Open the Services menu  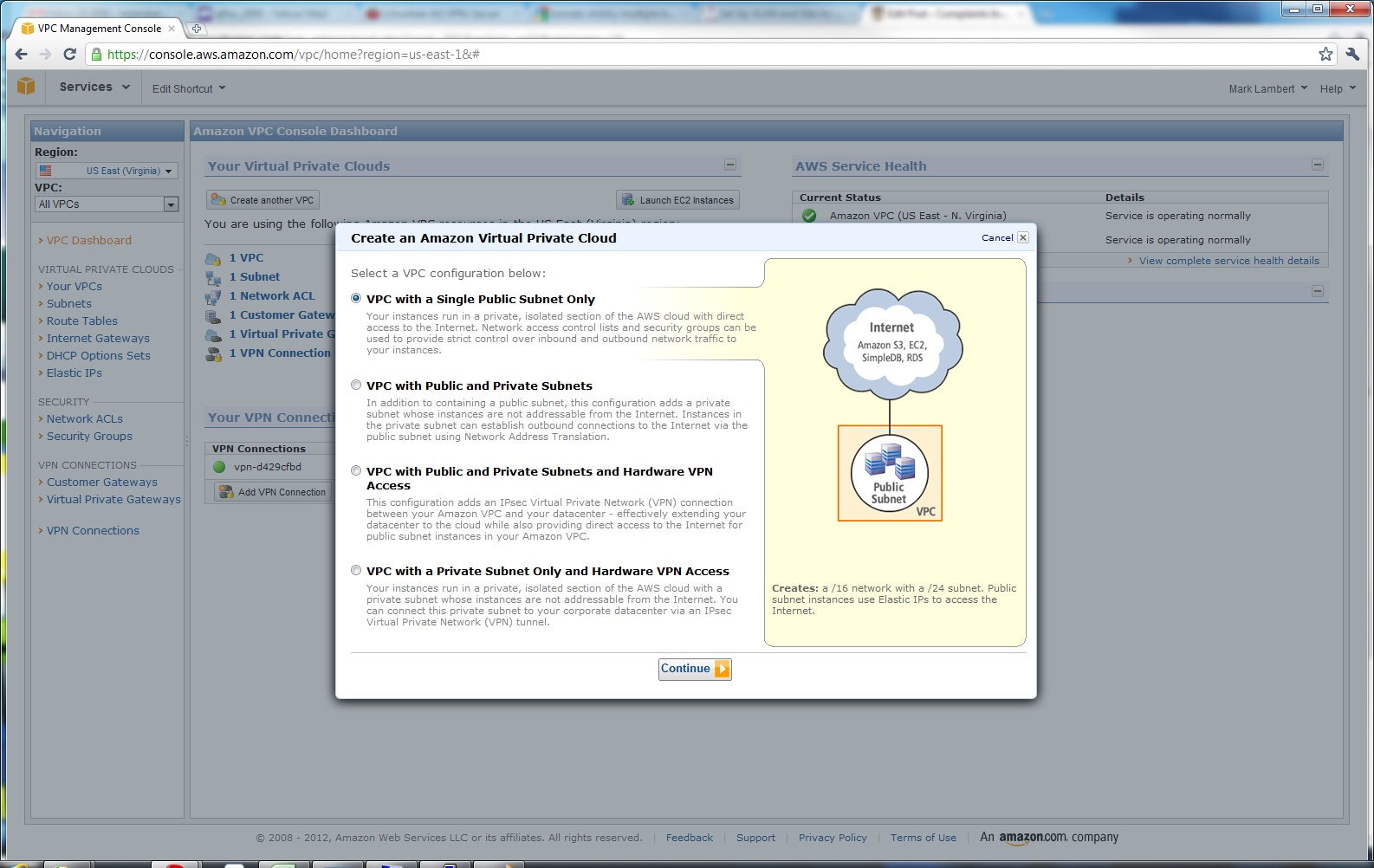pyautogui.click(x=94, y=87)
